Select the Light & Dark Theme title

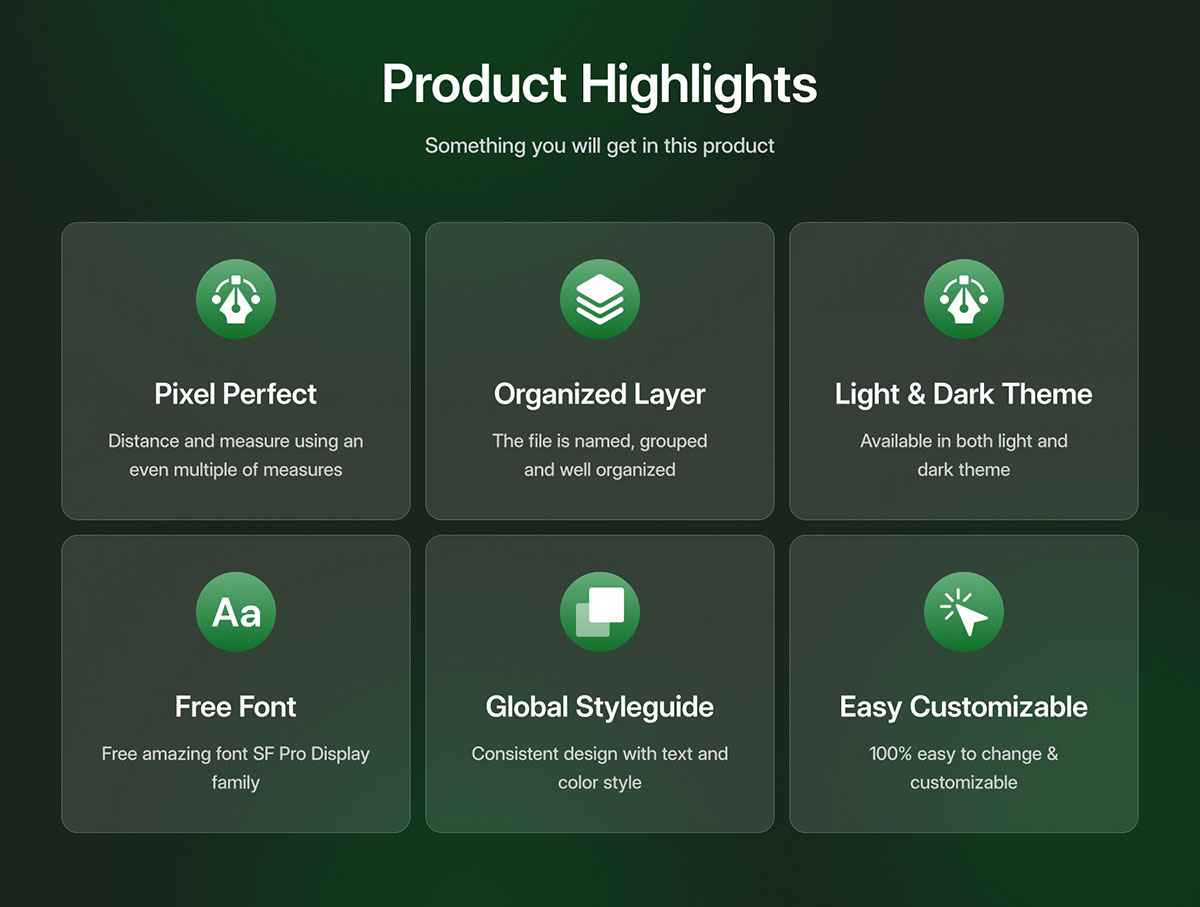tap(964, 394)
